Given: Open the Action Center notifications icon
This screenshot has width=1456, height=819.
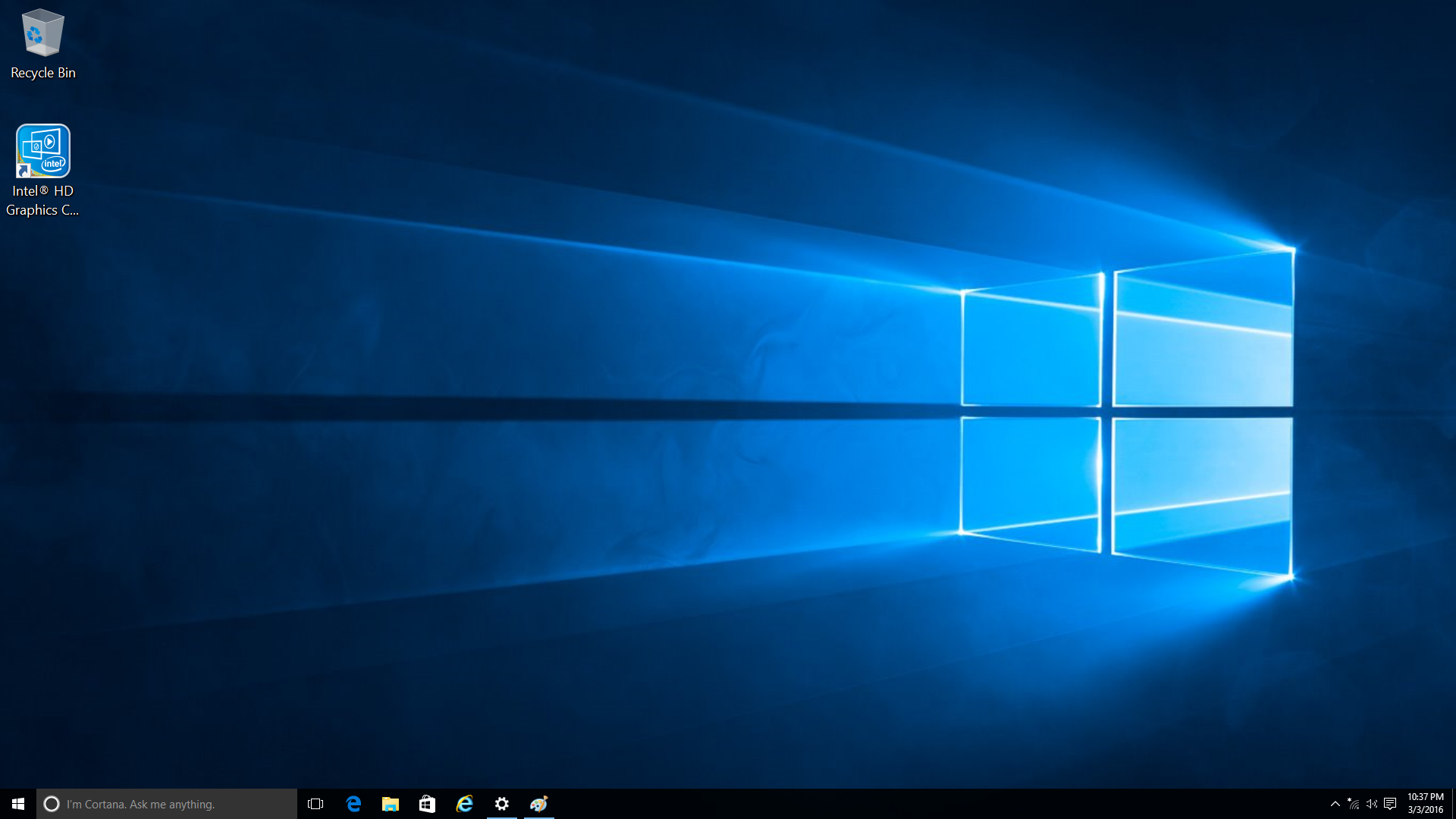Looking at the screenshot, I should point(1390,804).
